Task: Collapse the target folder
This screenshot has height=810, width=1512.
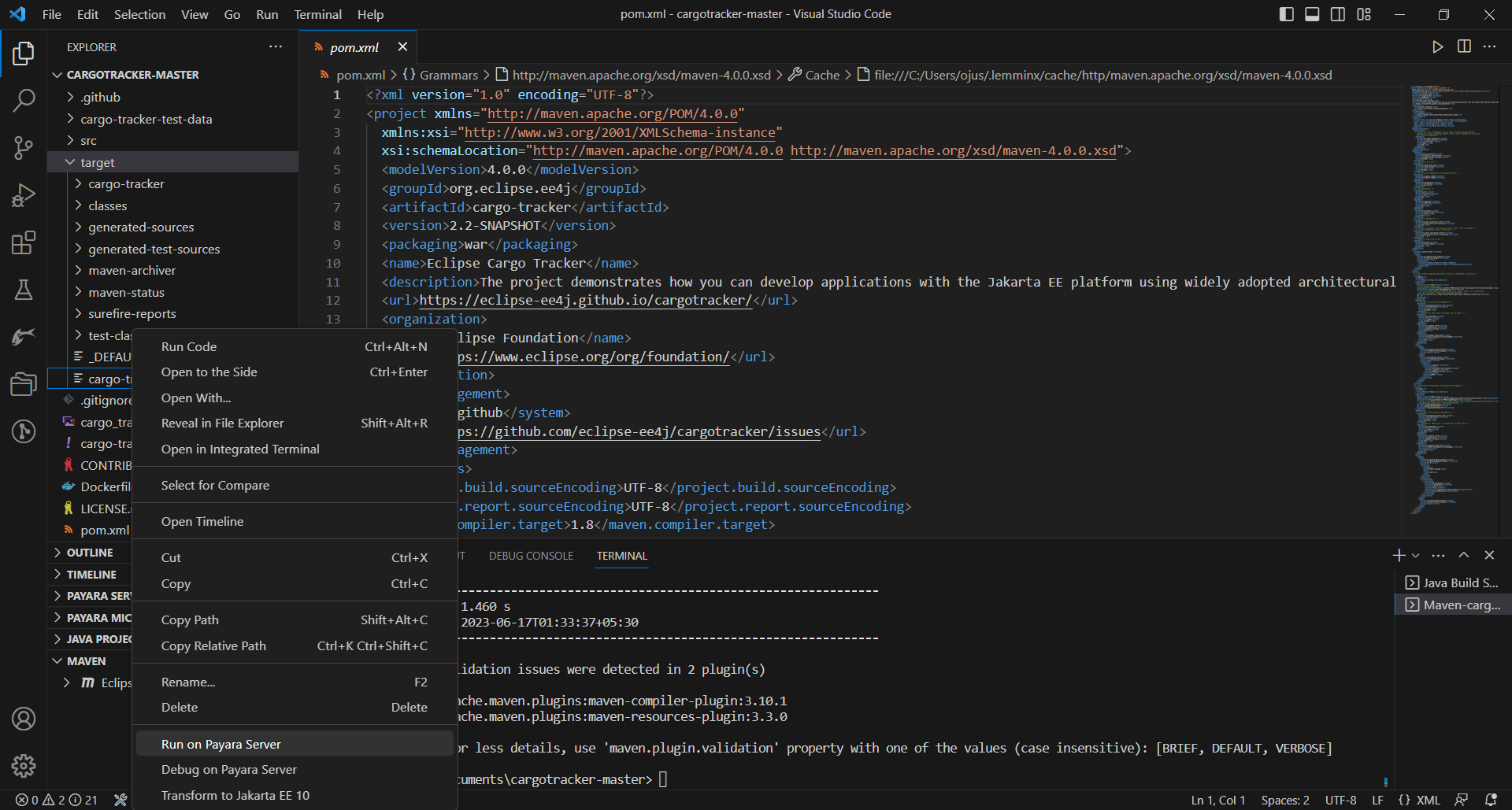Action: 97,162
